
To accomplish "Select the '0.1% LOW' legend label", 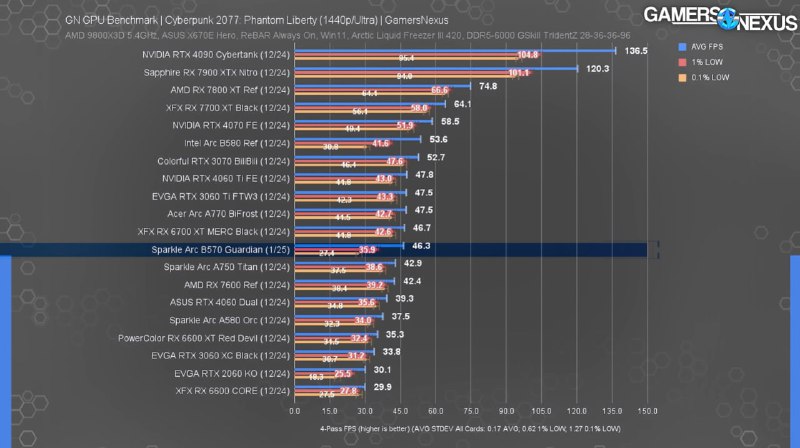I will [x=710, y=78].
